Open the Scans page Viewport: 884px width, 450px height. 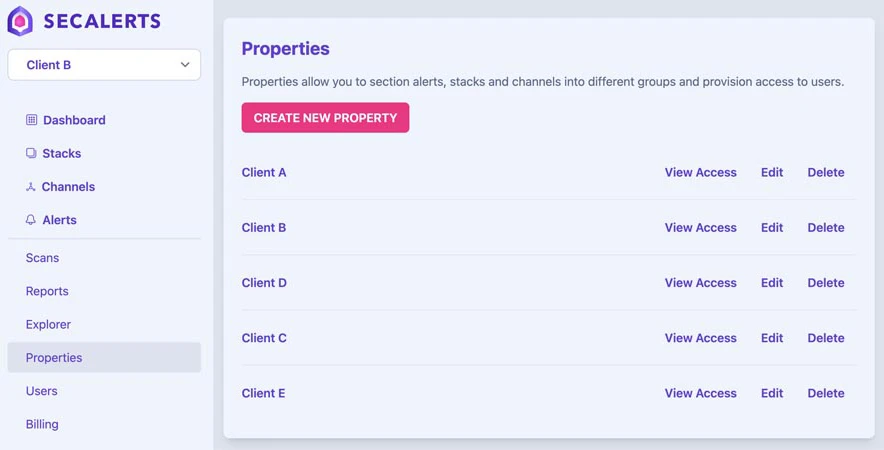click(x=42, y=258)
